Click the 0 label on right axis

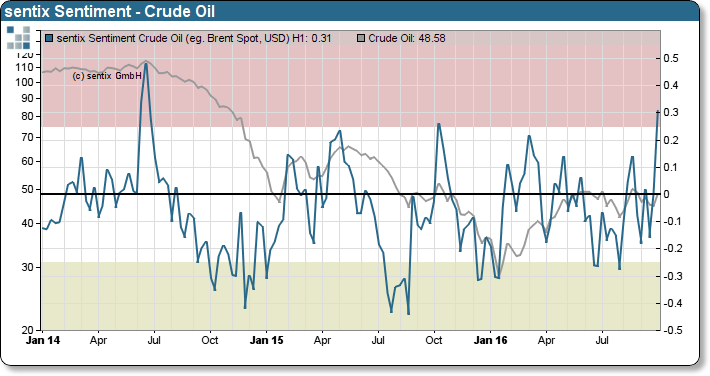point(667,194)
